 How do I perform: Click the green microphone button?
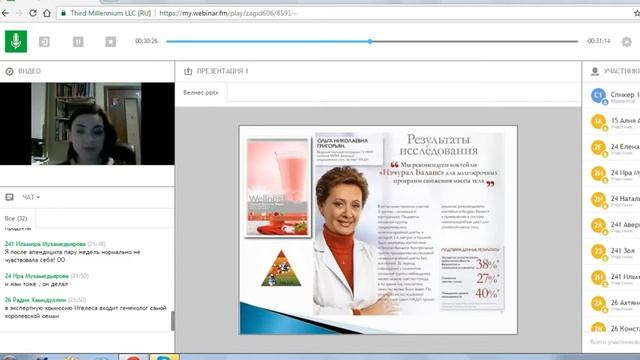[16, 41]
